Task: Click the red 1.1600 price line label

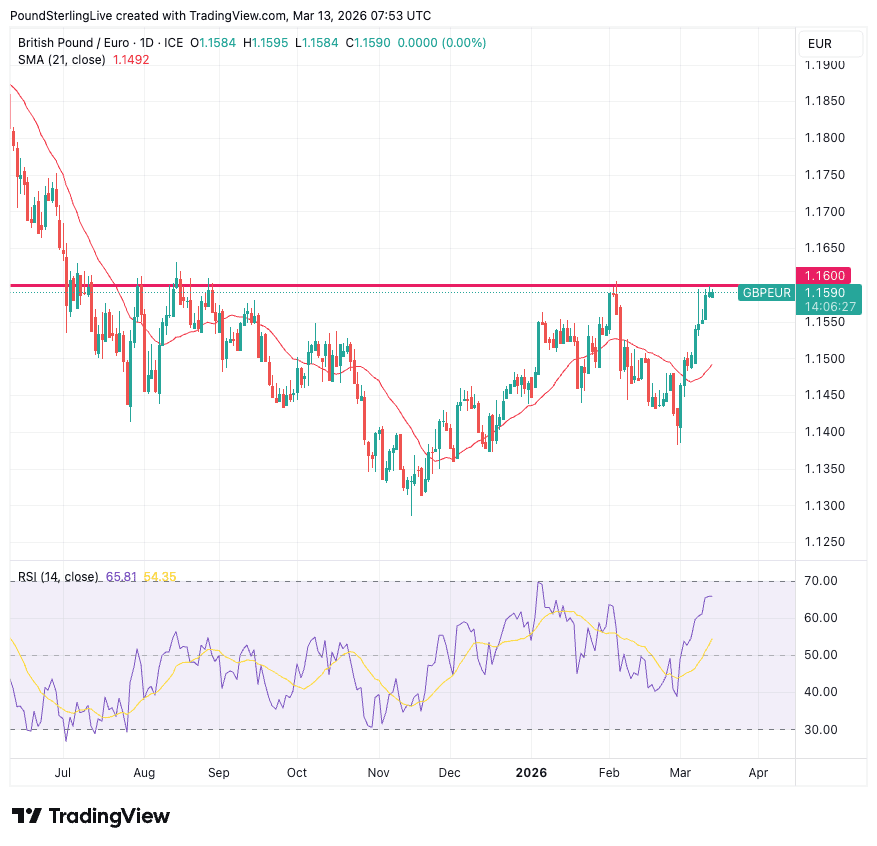Action: 820,275
